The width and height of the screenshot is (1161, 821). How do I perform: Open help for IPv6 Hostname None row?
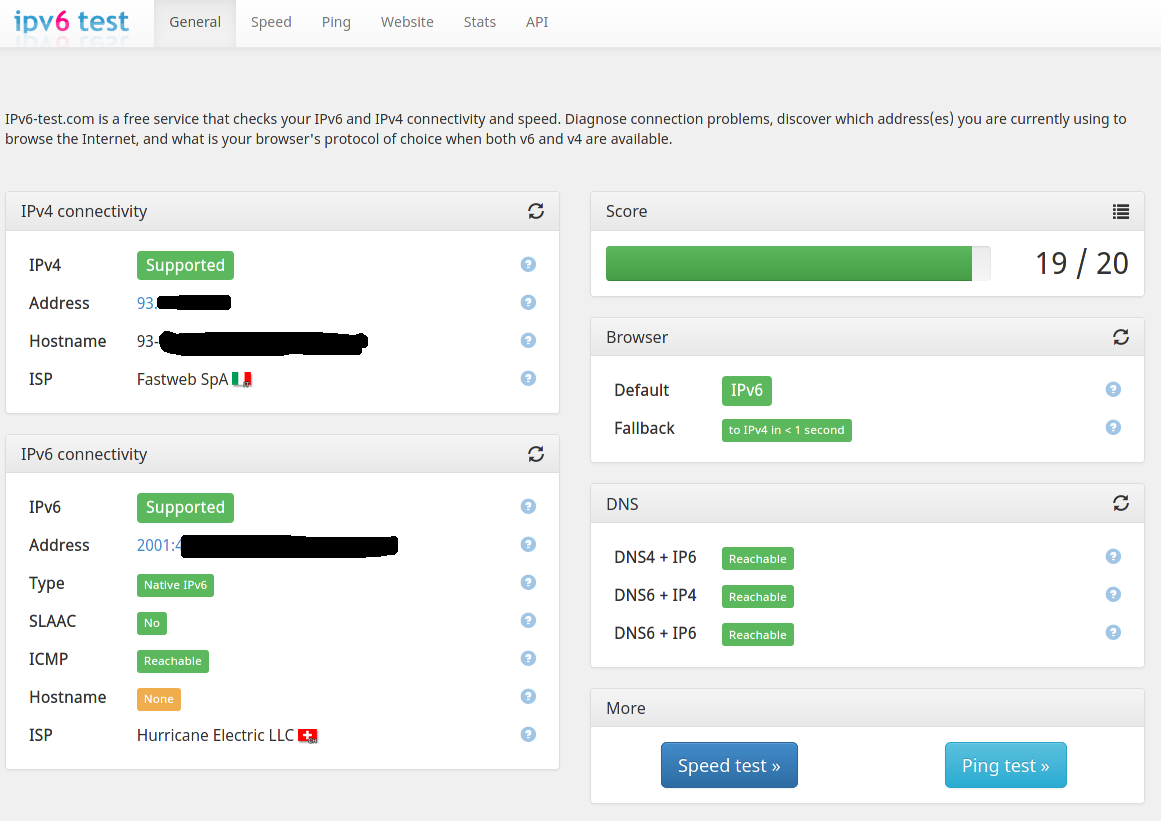click(528, 697)
